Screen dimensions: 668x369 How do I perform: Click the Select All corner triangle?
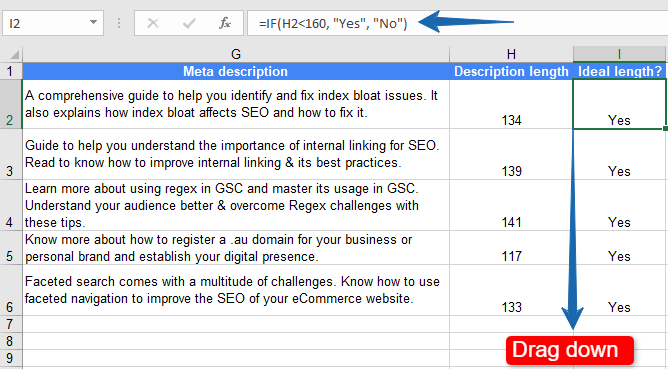(x=14, y=55)
